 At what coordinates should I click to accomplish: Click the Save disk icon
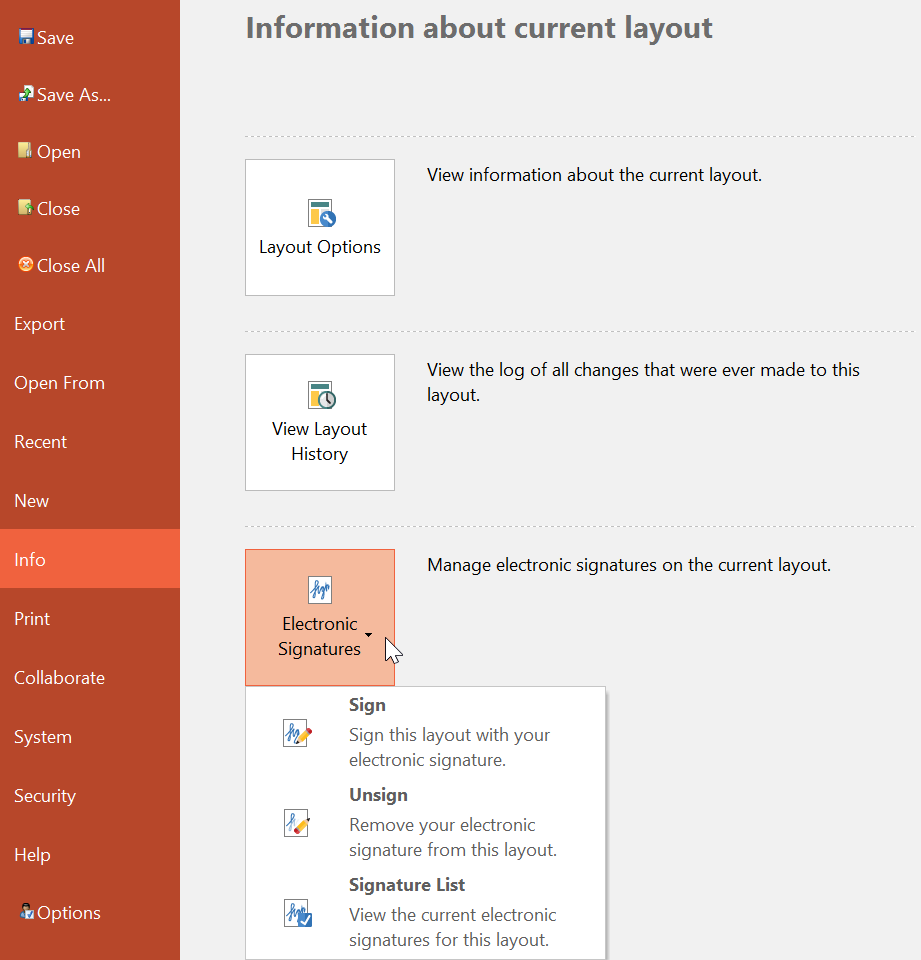(26, 37)
